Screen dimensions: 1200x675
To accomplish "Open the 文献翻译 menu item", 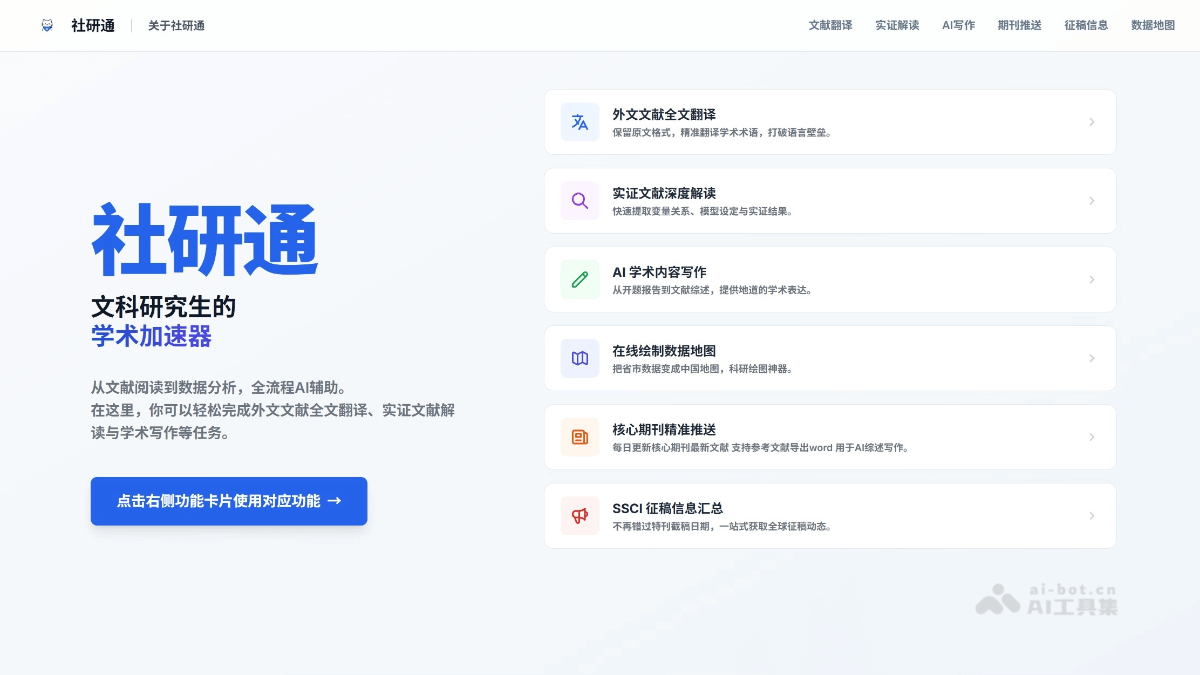I will click(x=830, y=26).
